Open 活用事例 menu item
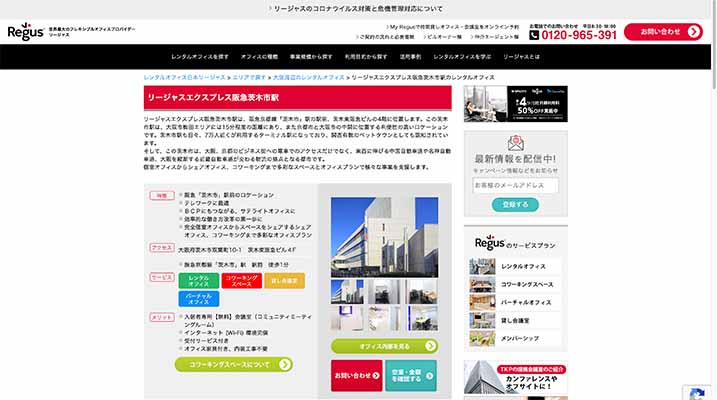The height and width of the screenshot is (400, 717). 410,57
